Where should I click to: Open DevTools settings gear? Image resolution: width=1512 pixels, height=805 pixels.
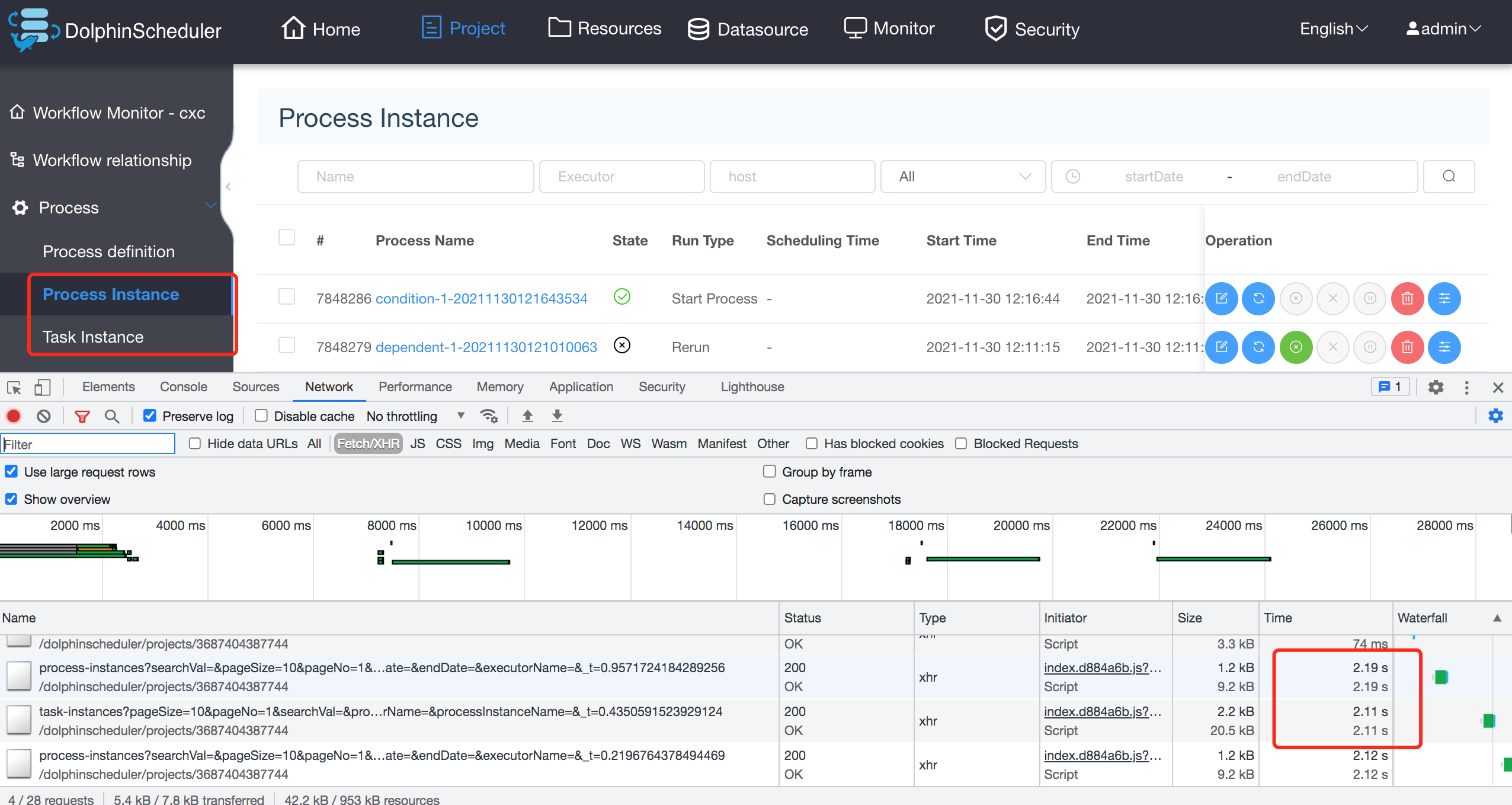tap(1436, 388)
